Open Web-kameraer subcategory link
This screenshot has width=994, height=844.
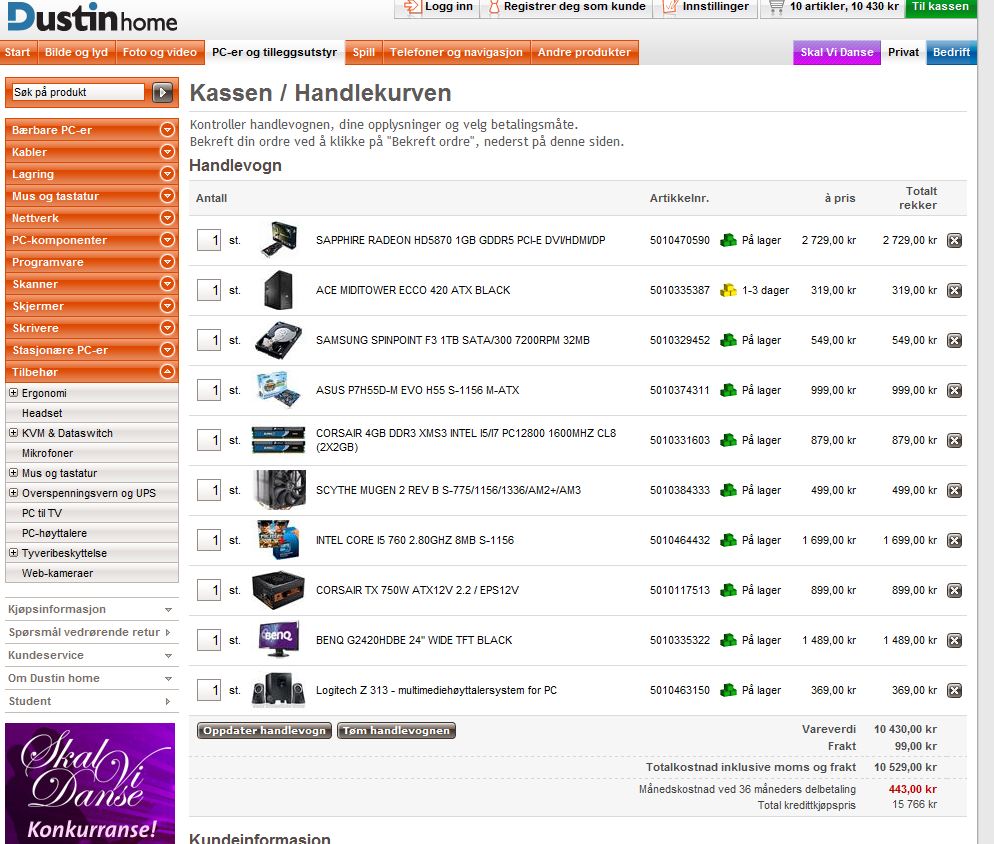(x=58, y=573)
